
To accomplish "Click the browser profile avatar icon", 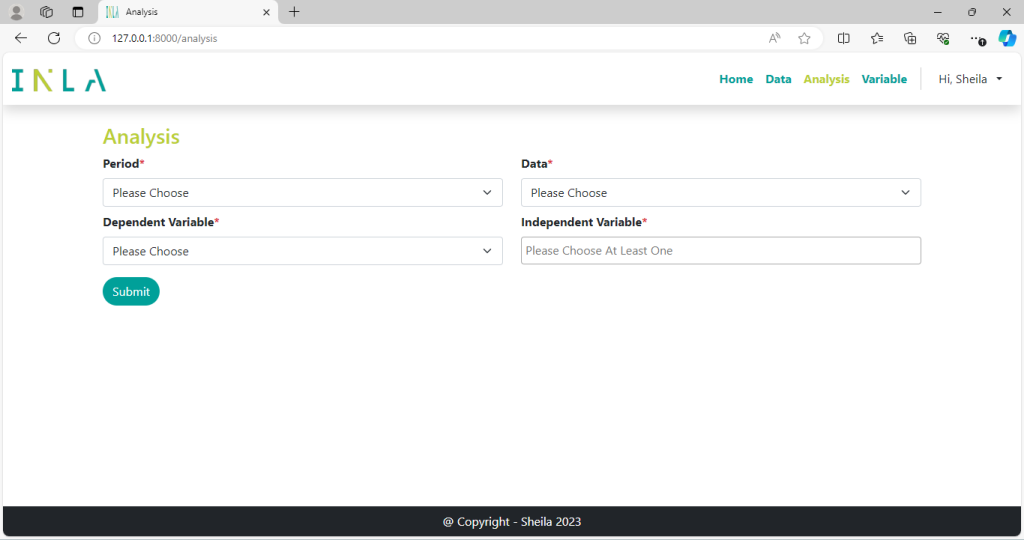I will pyautogui.click(x=16, y=12).
